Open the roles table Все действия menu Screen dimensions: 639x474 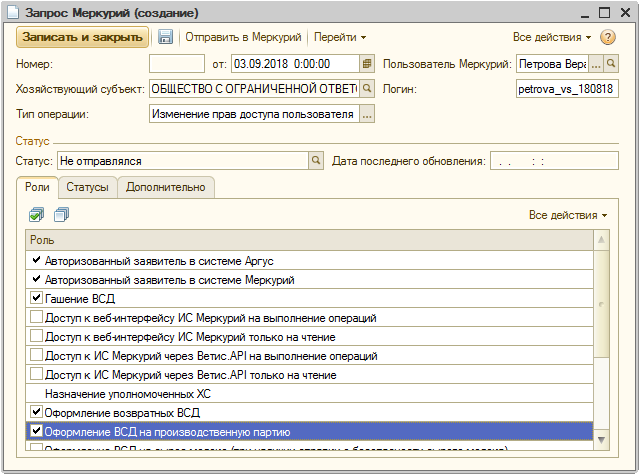point(568,215)
